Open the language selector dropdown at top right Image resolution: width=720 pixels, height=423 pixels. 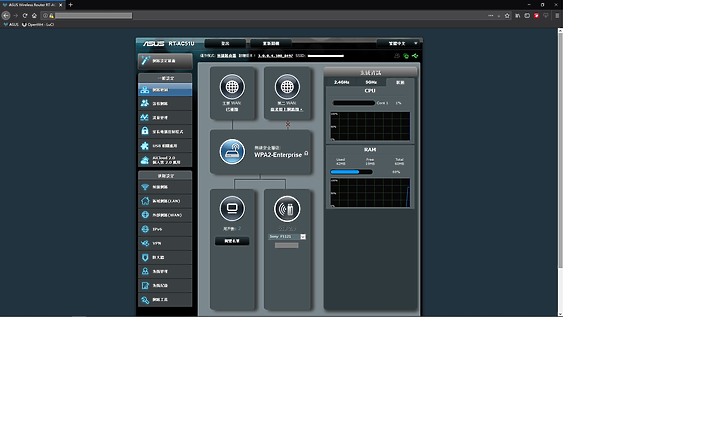coord(398,43)
